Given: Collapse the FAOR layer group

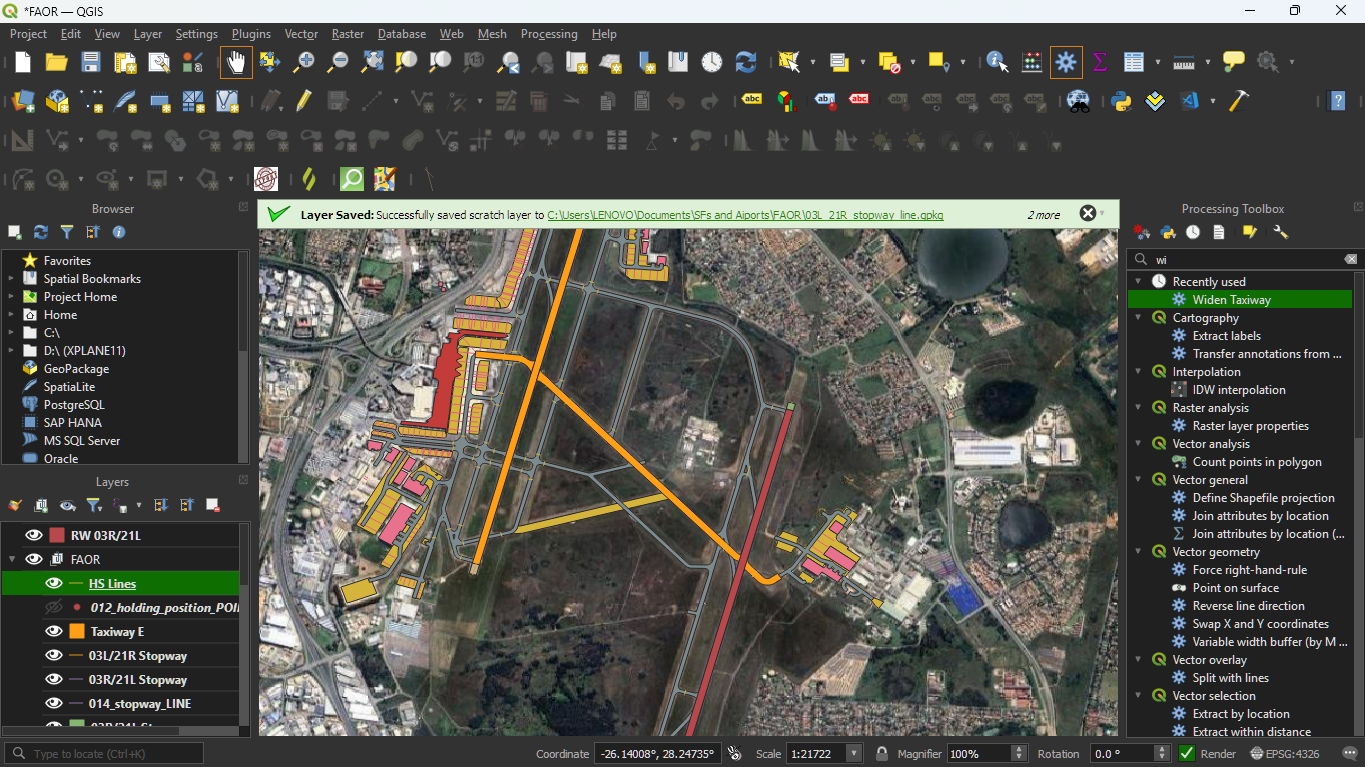Looking at the screenshot, I should click(13, 560).
